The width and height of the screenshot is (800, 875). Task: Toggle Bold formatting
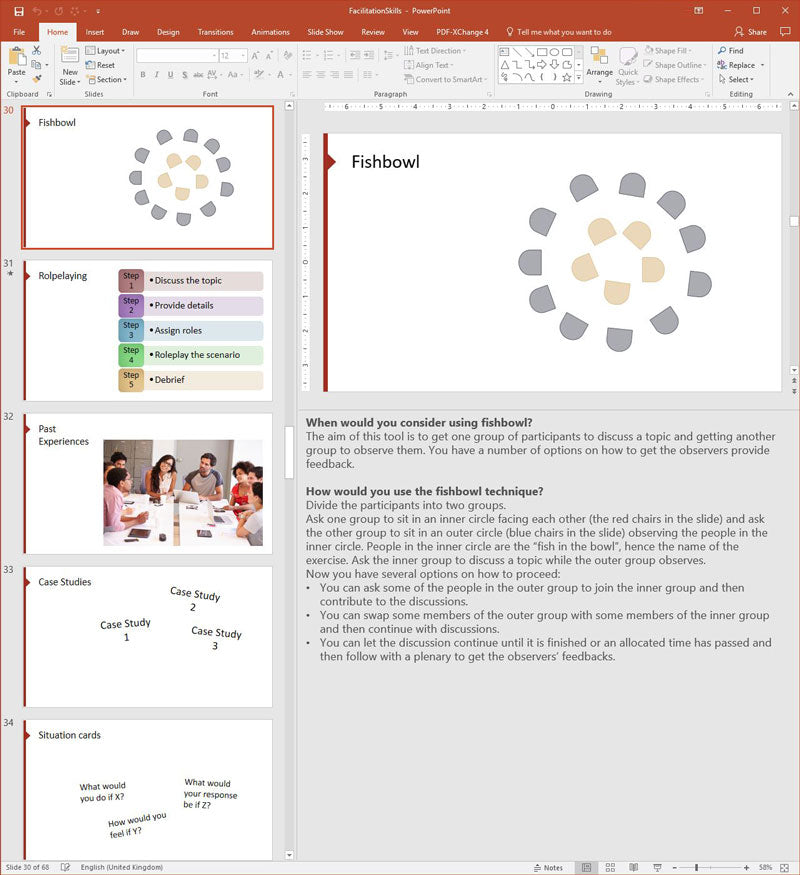tap(143, 74)
